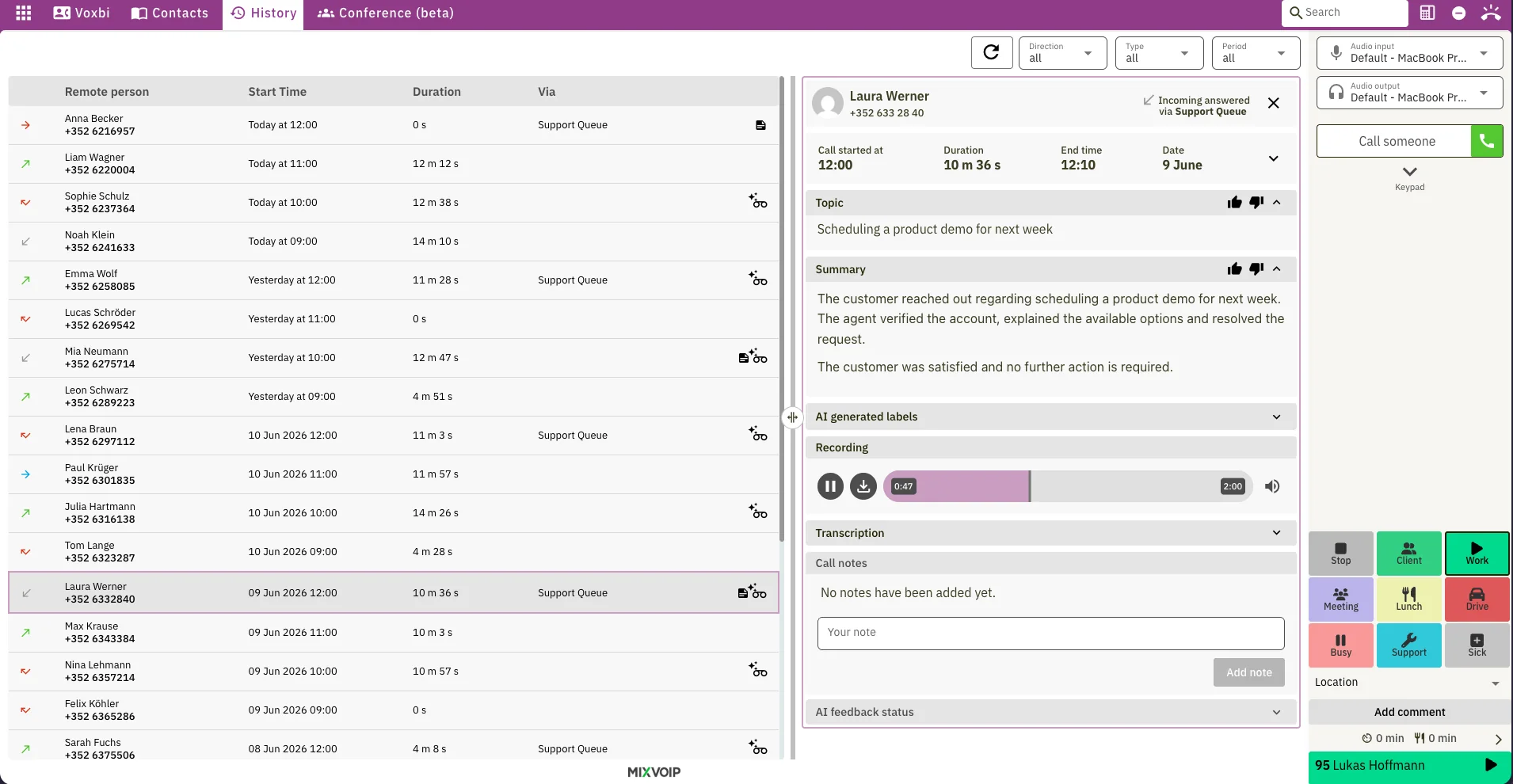Click AI summary icon on Emma Wolf row
Viewport: 1513px width, 784px height.
758,279
